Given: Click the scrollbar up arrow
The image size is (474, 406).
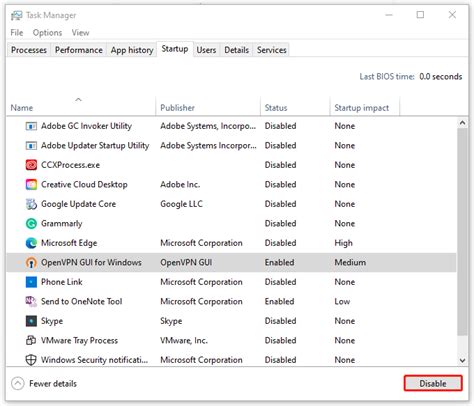Looking at the screenshot, I should [x=462, y=123].
